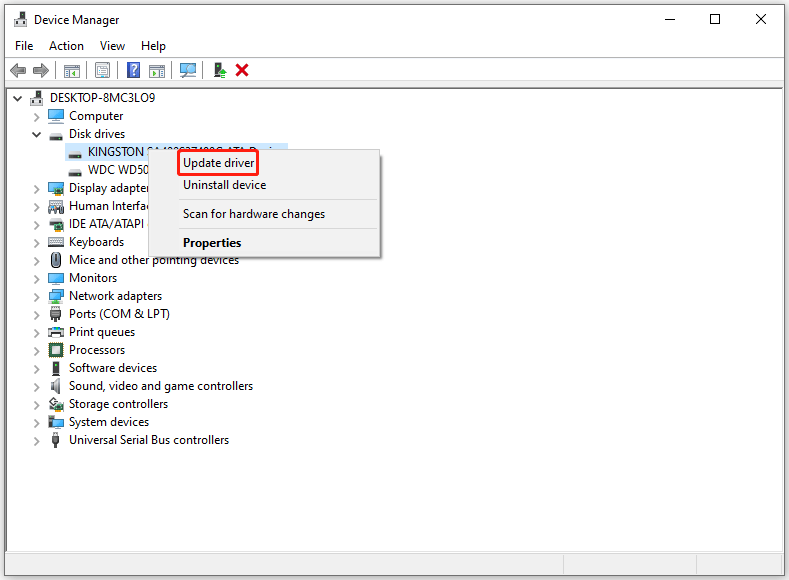The image size is (789, 580).
Task: Open the Action menu
Action: (x=66, y=46)
